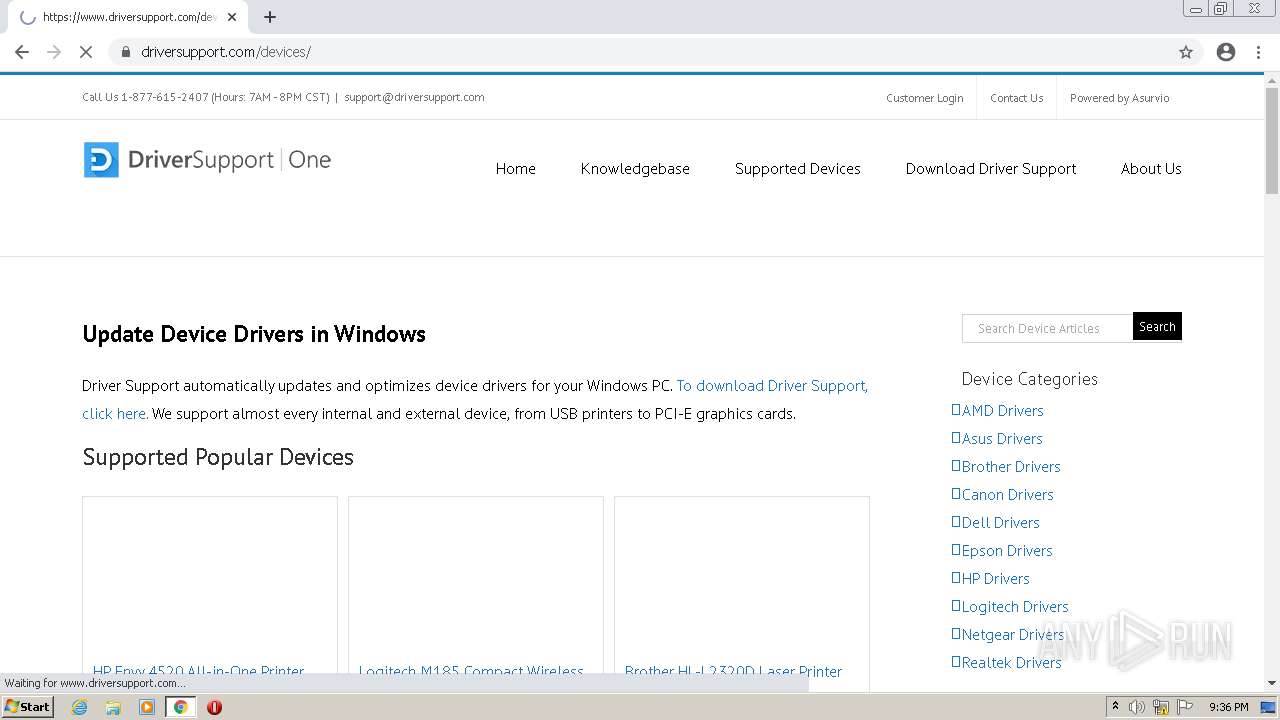Open the Canon Drivers category

click(1007, 494)
